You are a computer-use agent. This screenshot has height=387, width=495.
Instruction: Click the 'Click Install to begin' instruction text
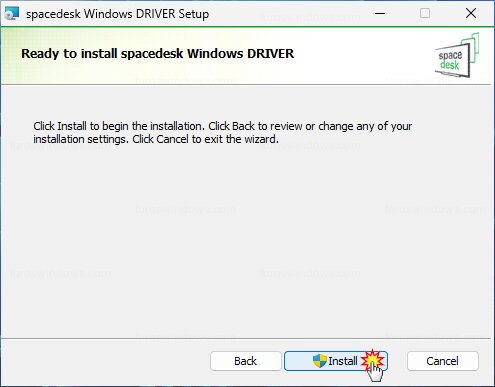(x=223, y=132)
